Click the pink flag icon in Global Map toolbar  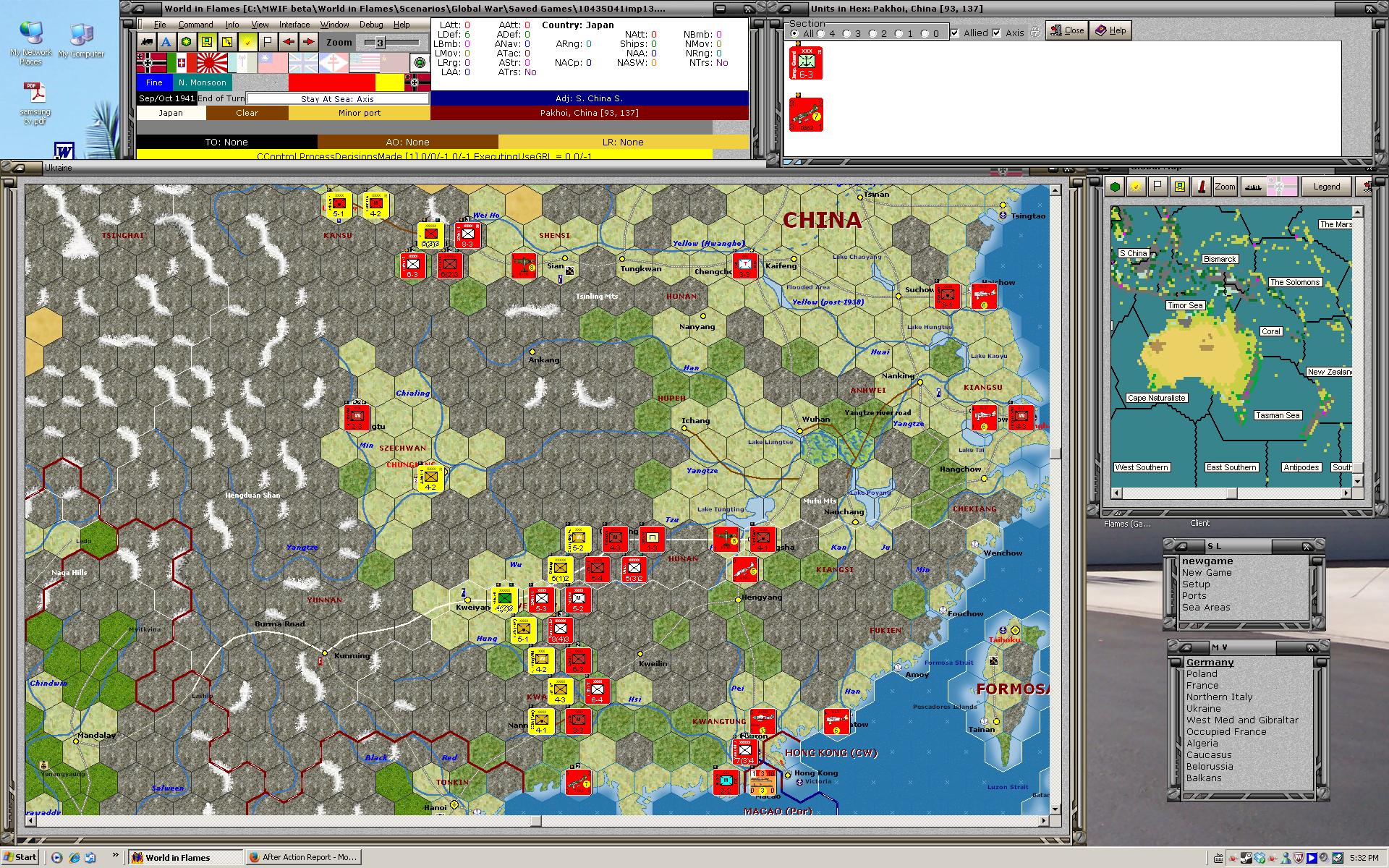pyautogui.click(x=1281, y=187)
